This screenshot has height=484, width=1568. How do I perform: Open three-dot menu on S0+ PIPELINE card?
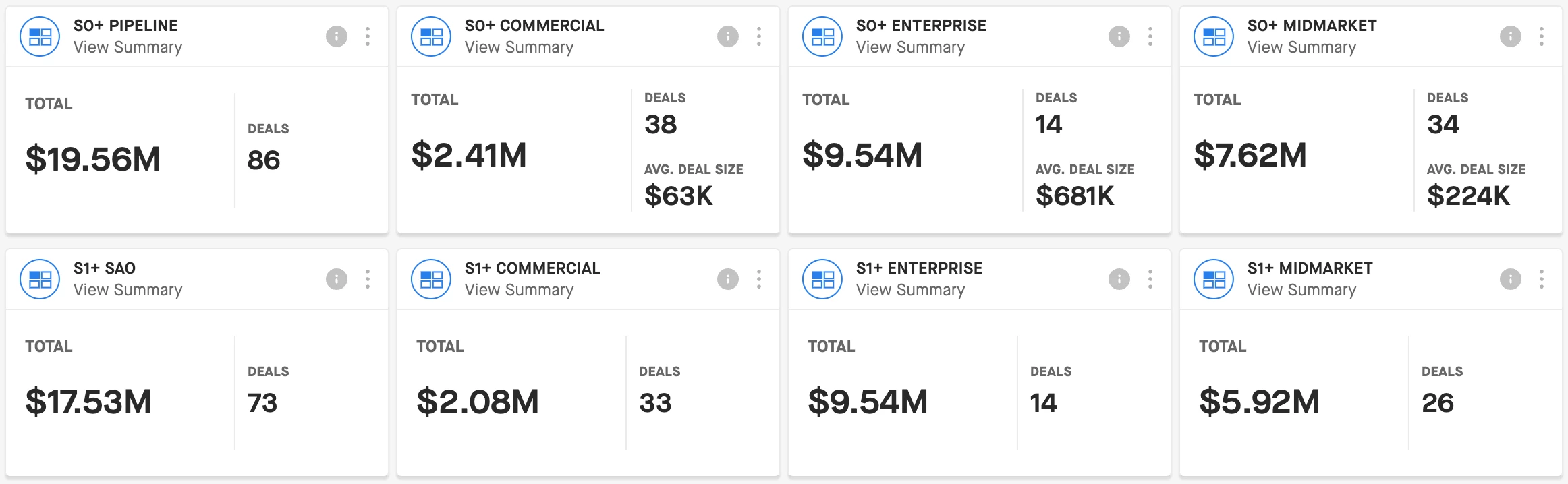[x=368, y=36]
